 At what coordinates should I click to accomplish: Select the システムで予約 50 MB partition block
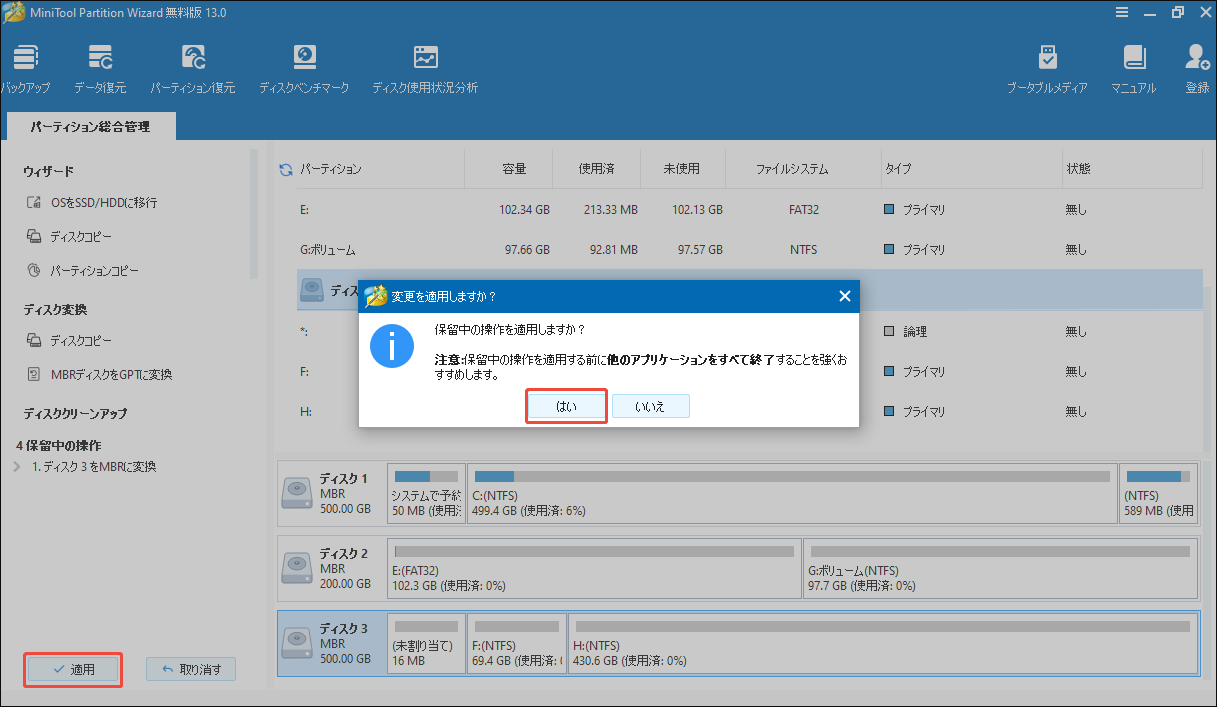tap(426, 493)
